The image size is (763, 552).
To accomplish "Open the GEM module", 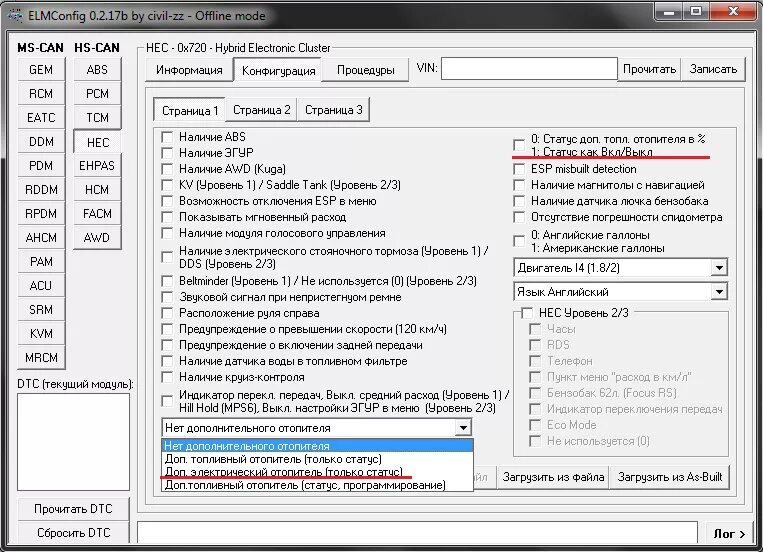I will click(41, 70).
